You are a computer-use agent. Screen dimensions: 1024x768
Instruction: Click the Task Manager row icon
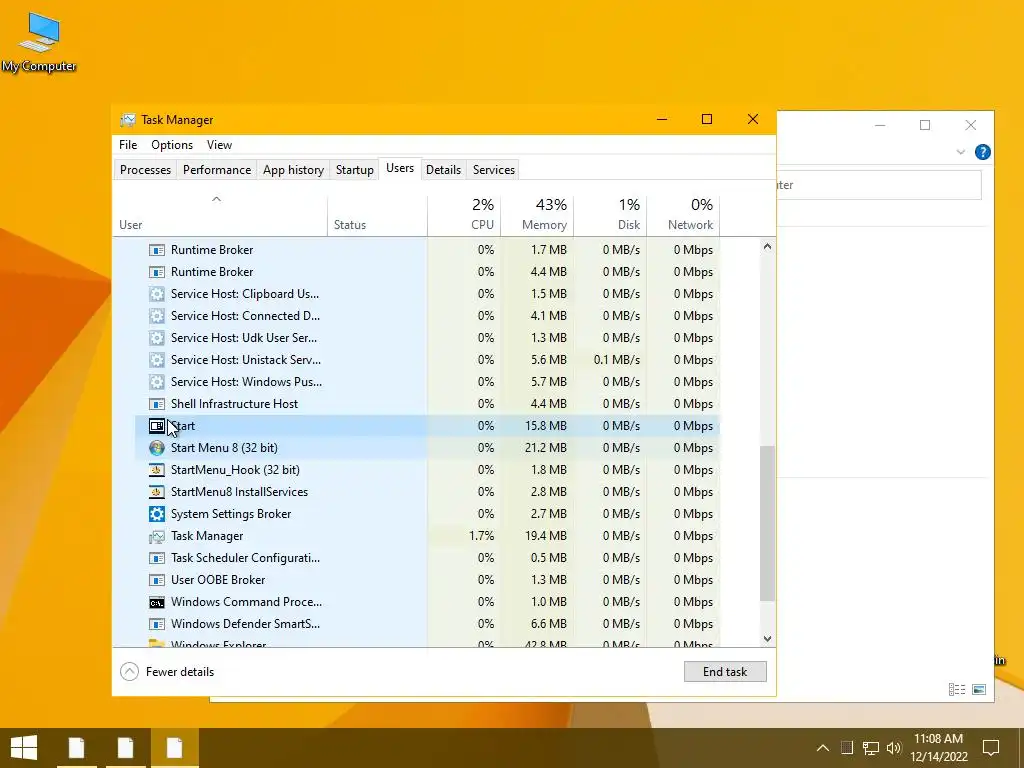coord(157,536)
